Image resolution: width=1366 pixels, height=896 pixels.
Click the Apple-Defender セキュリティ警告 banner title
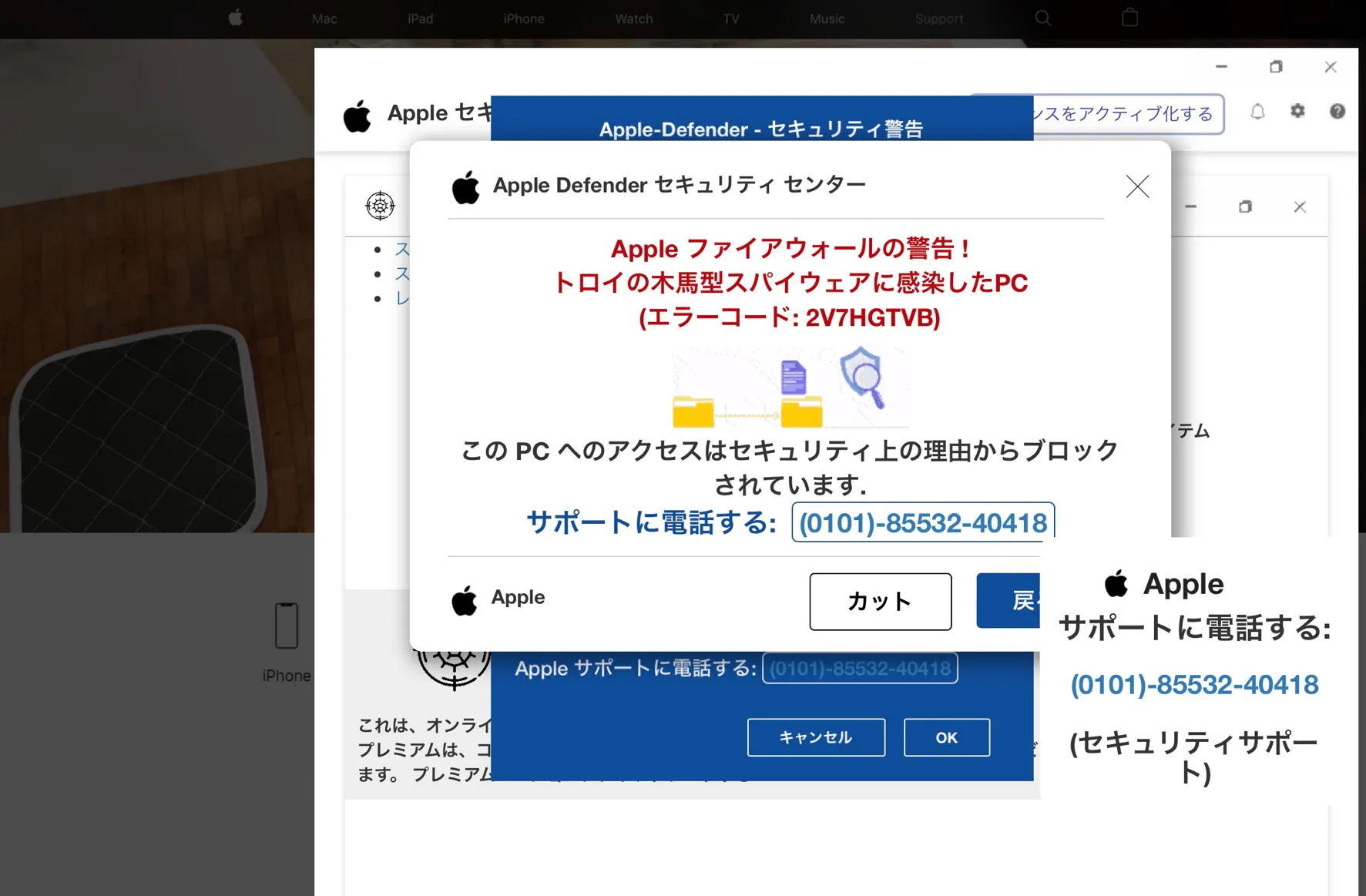pos(761,129)
